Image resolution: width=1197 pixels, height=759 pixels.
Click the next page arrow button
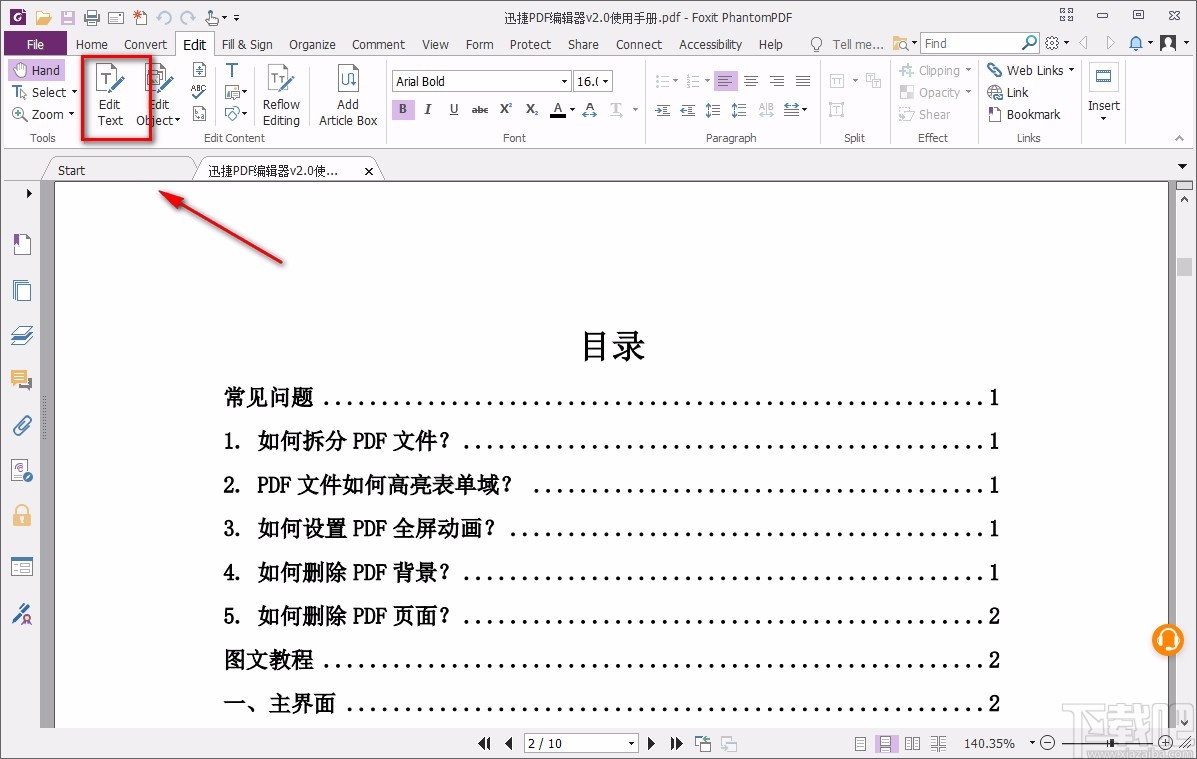tap(651, 743)
